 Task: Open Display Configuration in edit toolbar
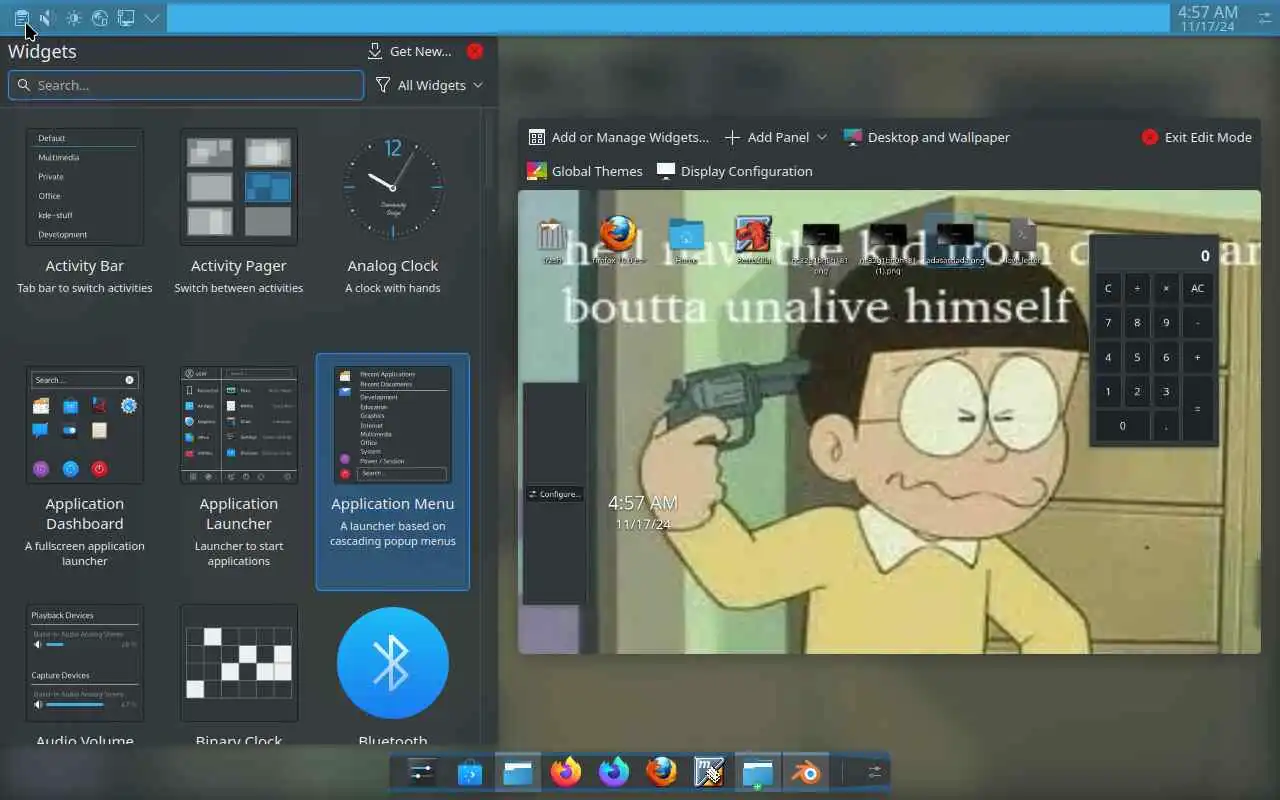pos(735,171)
